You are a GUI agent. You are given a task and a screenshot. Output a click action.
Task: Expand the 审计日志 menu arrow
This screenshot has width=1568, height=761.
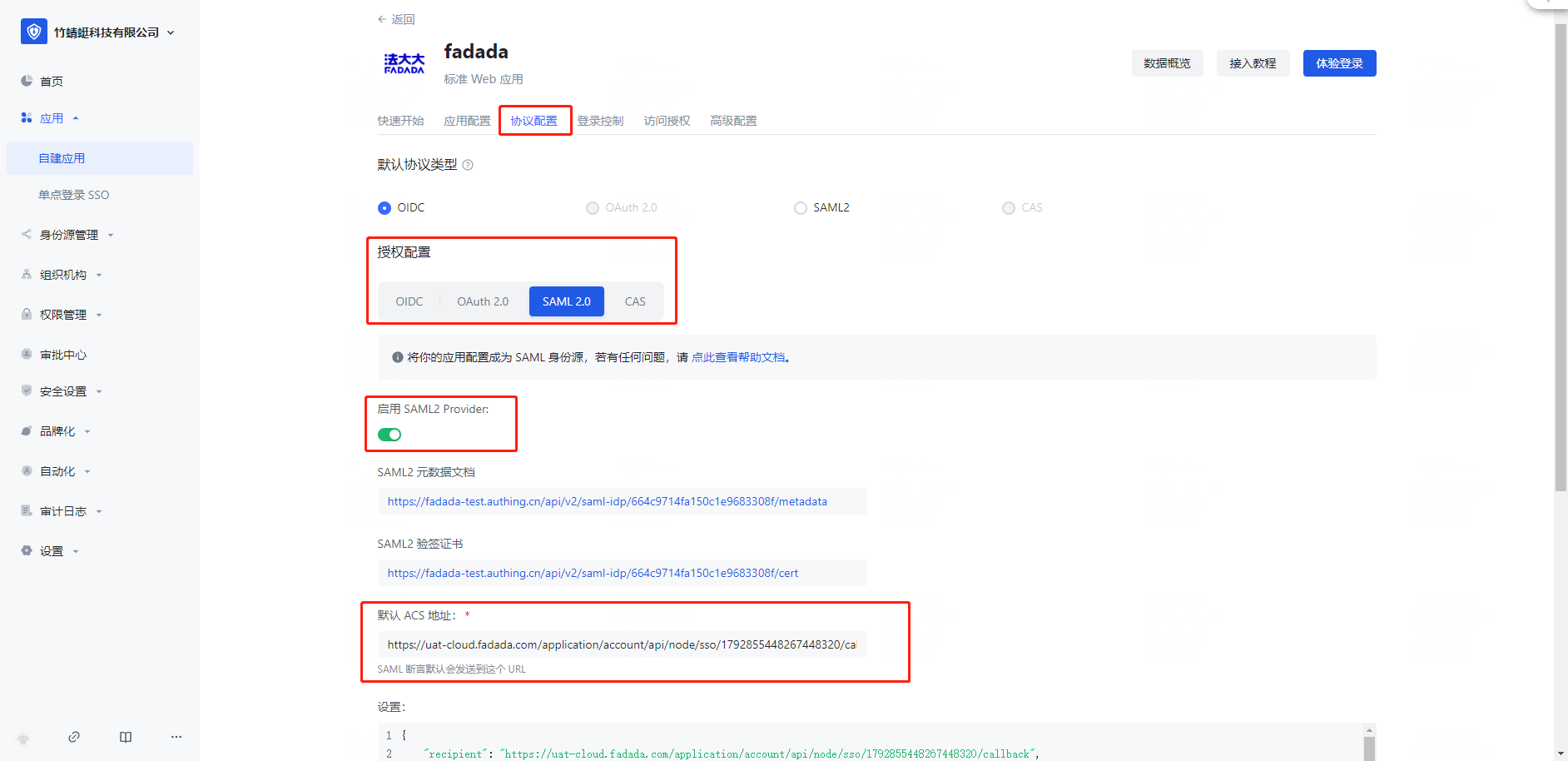[99, 511]
